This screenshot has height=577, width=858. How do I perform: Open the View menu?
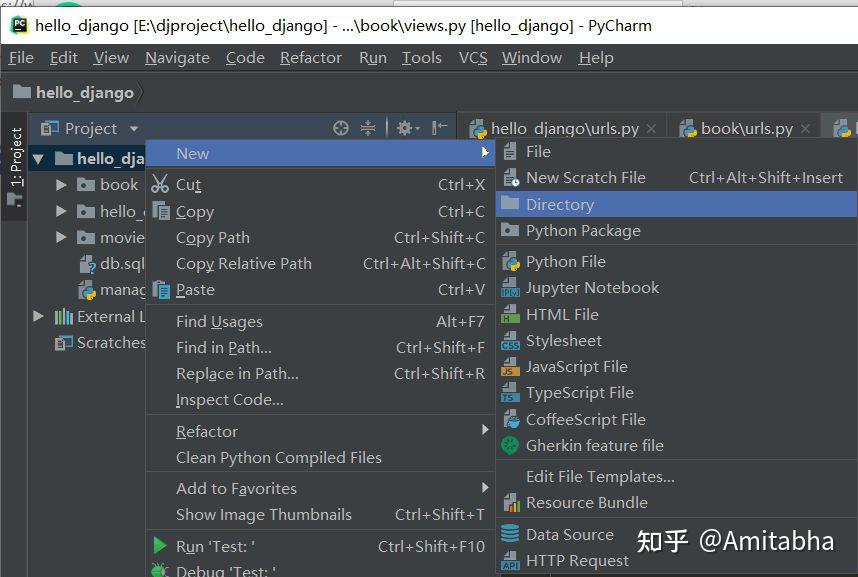pyautogui.click(x=111, y=57)
